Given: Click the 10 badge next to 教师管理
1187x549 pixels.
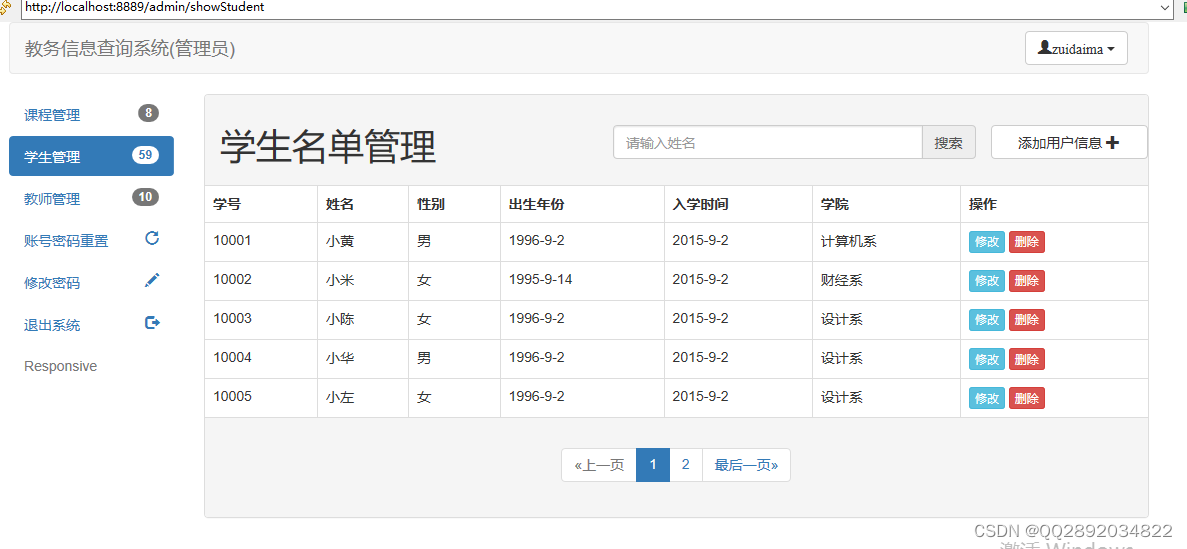Looking at the screenshot, I should coord(145,197).
